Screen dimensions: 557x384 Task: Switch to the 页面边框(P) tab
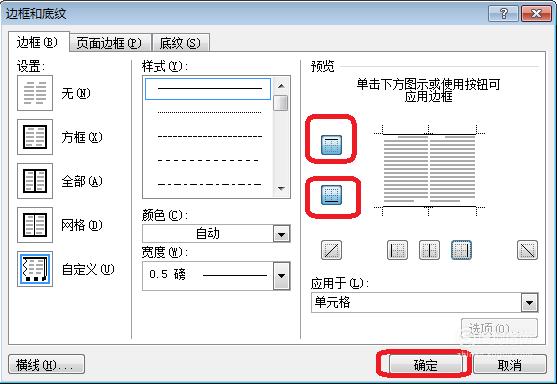click(110, 43)
